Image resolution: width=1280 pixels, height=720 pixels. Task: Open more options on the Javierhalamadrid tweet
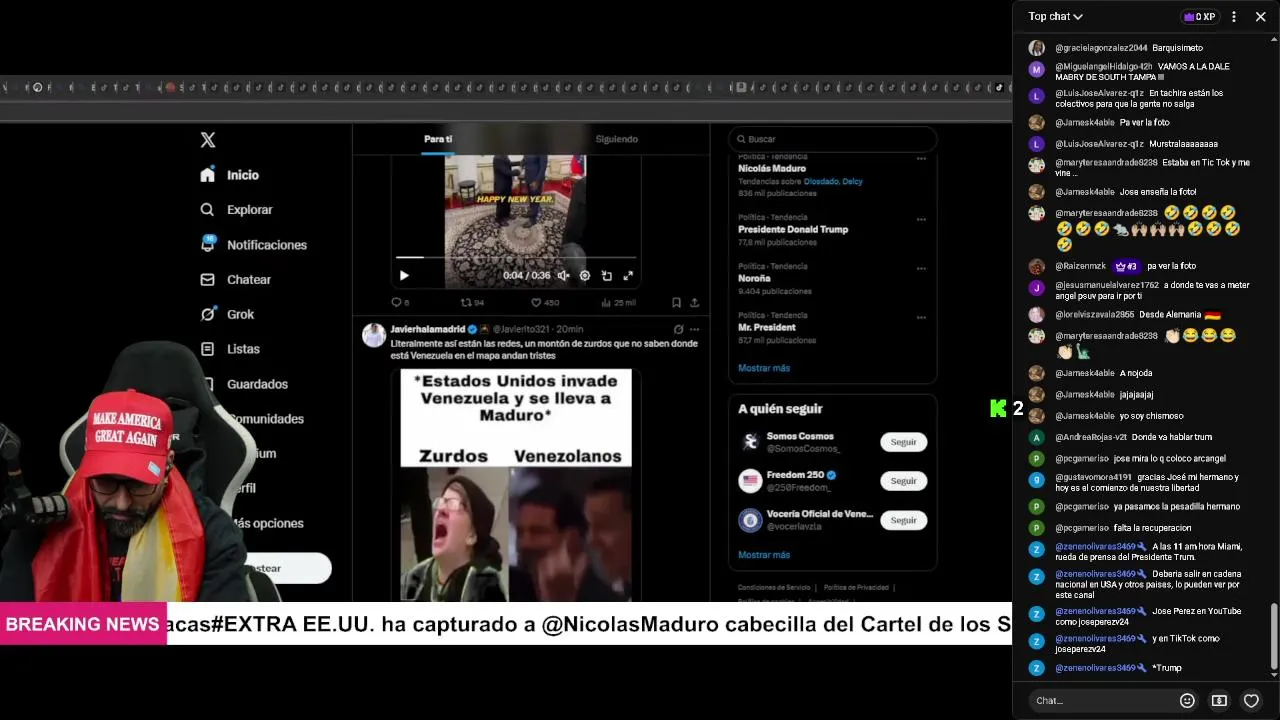(695, 329)
